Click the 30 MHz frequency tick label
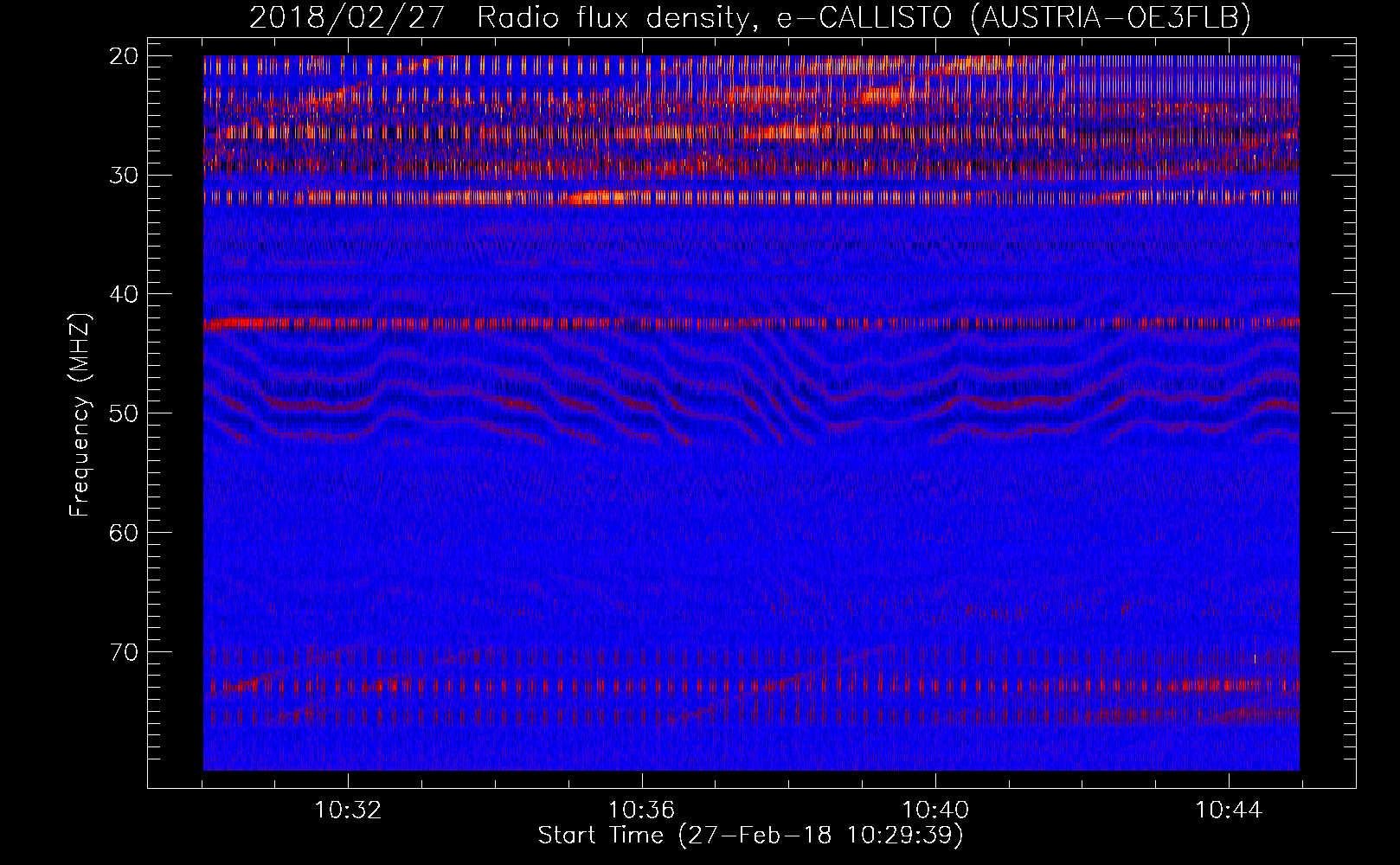Image resolution: width=1400 pixels, height=865 pixels. click(125, 175)
